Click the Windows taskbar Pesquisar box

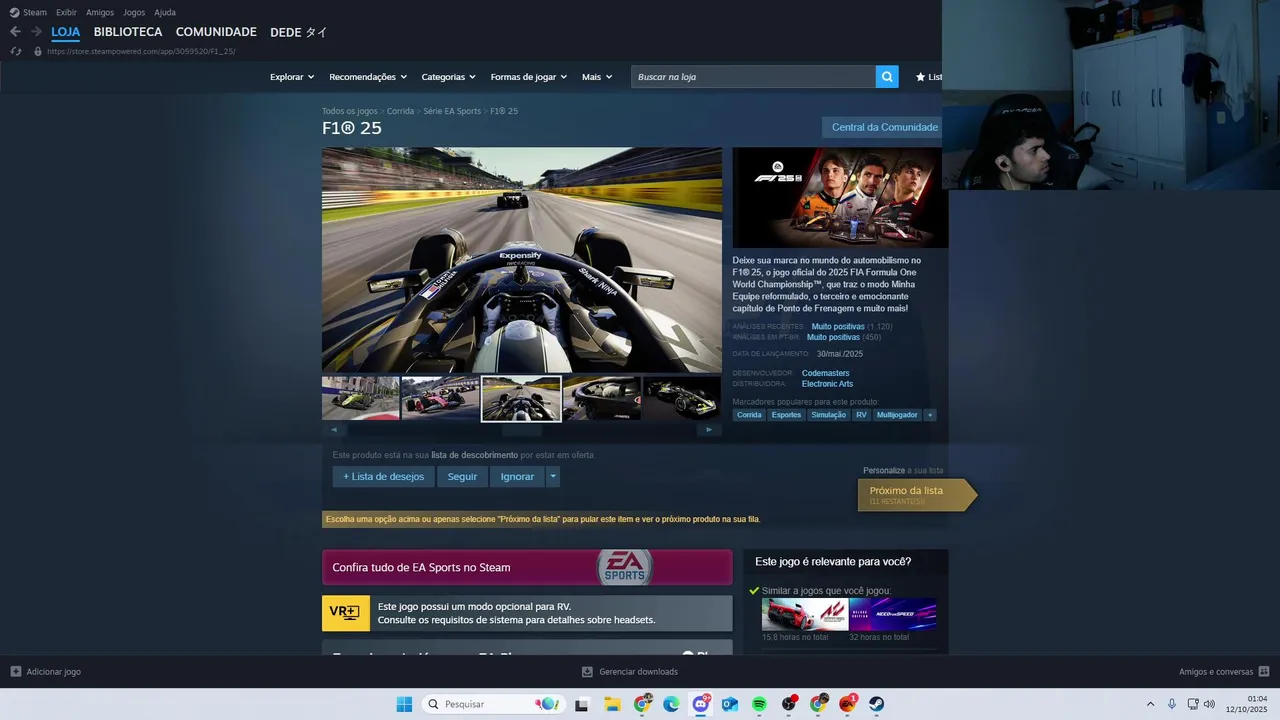tap(492, 704)
